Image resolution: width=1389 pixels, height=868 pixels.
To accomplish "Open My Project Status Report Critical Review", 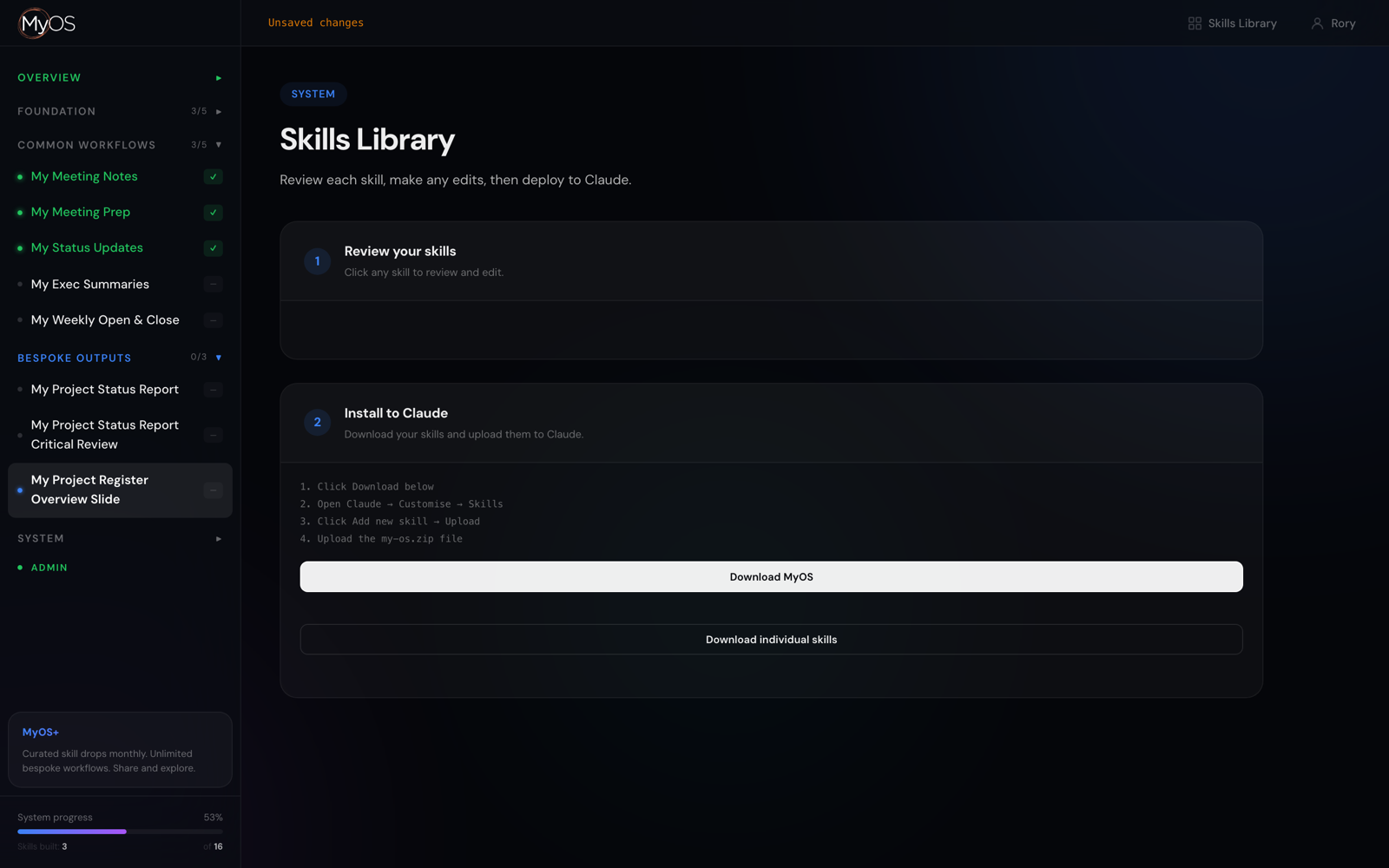I will coord(105,434).
